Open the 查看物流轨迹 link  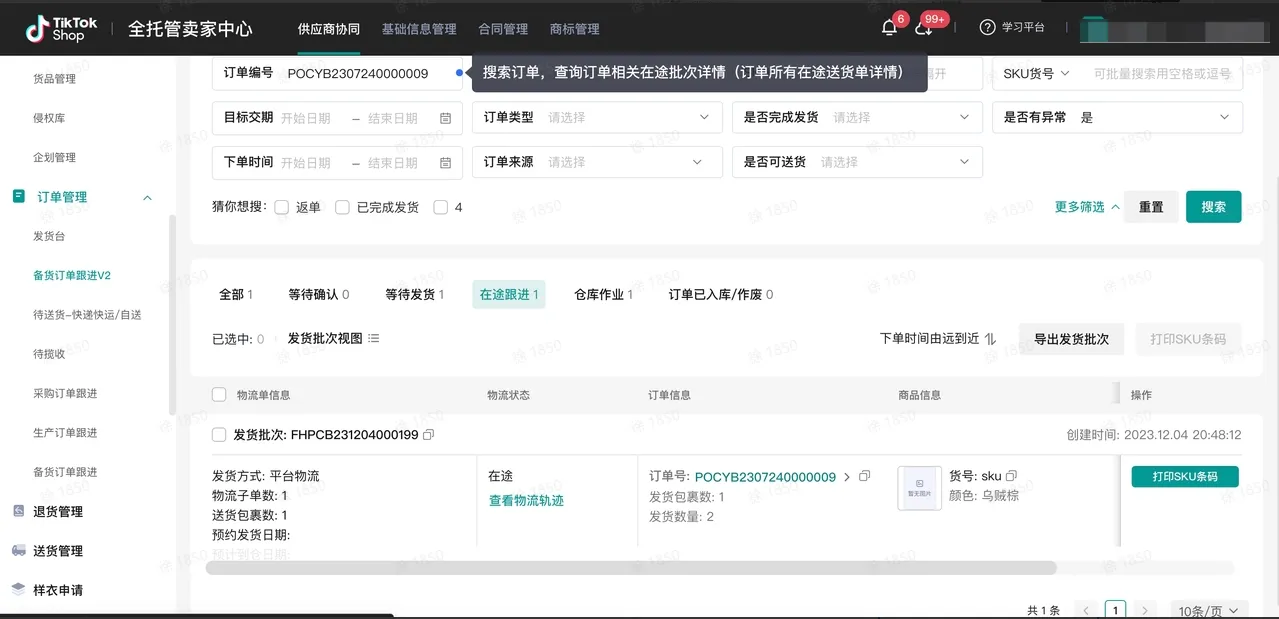(526, 500)
